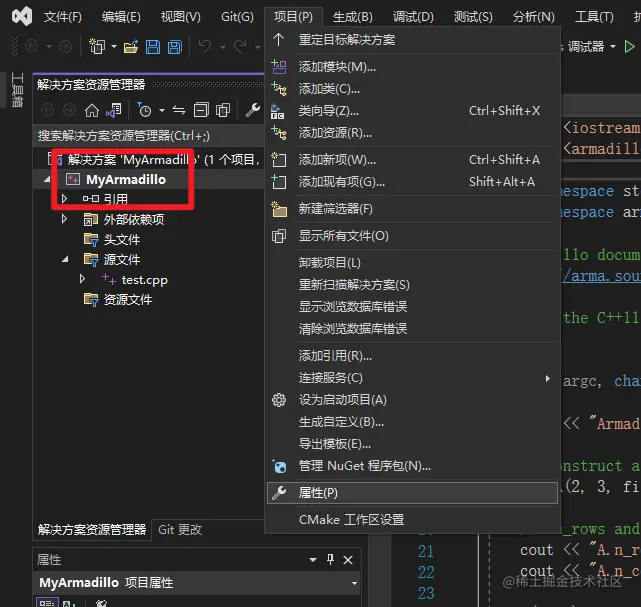Image resolution: width=641 pixels, height=607 pixels.
Task: Expand 外部依赖项 tree node
Action: (x=64, y=219)
